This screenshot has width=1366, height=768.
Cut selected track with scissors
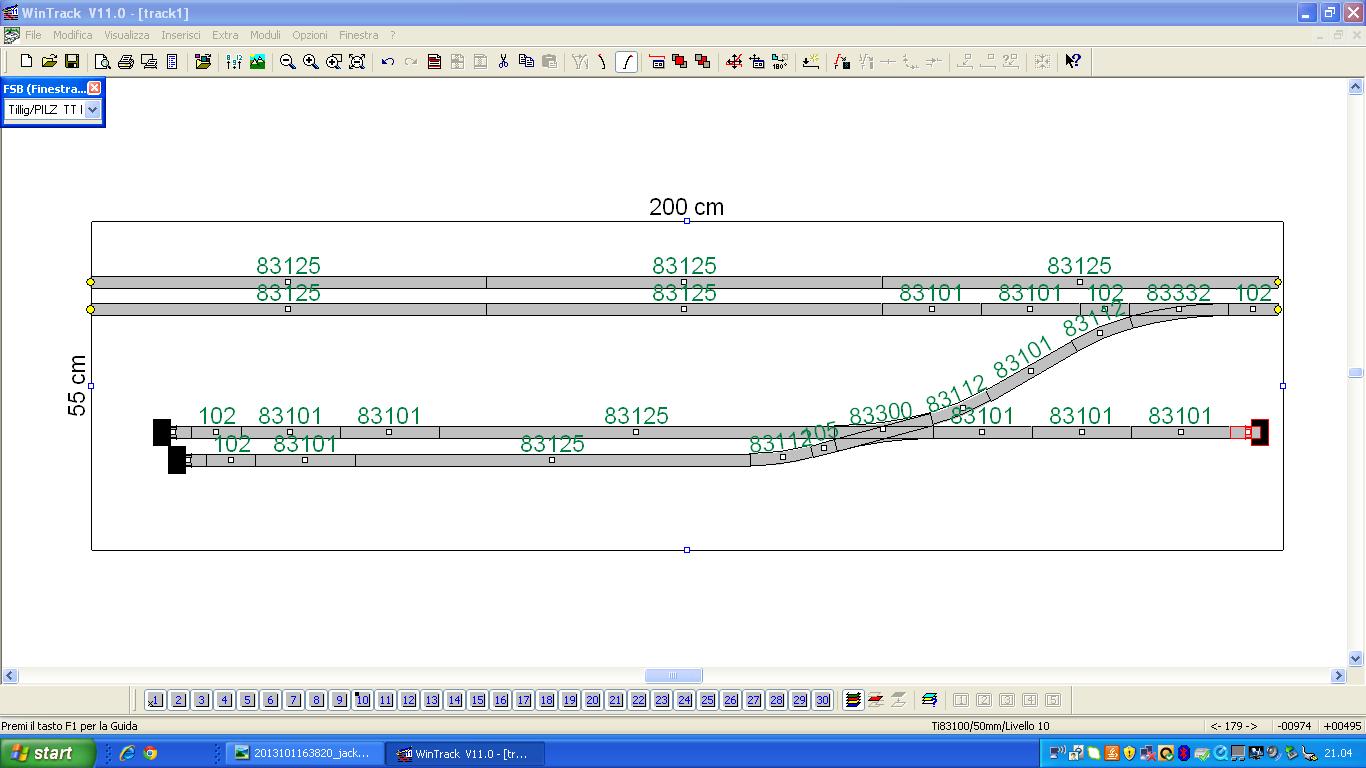pyautogui.click(x=503, y=61)
